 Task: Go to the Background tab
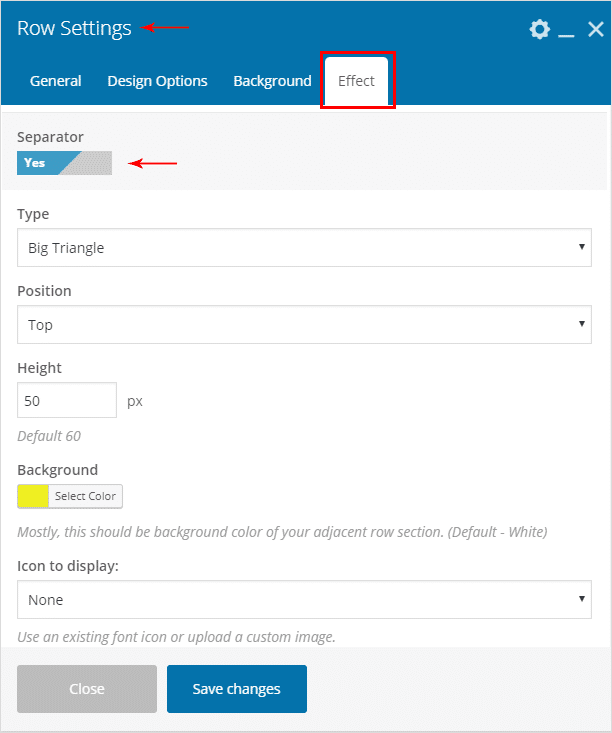[x=272, y=81]
